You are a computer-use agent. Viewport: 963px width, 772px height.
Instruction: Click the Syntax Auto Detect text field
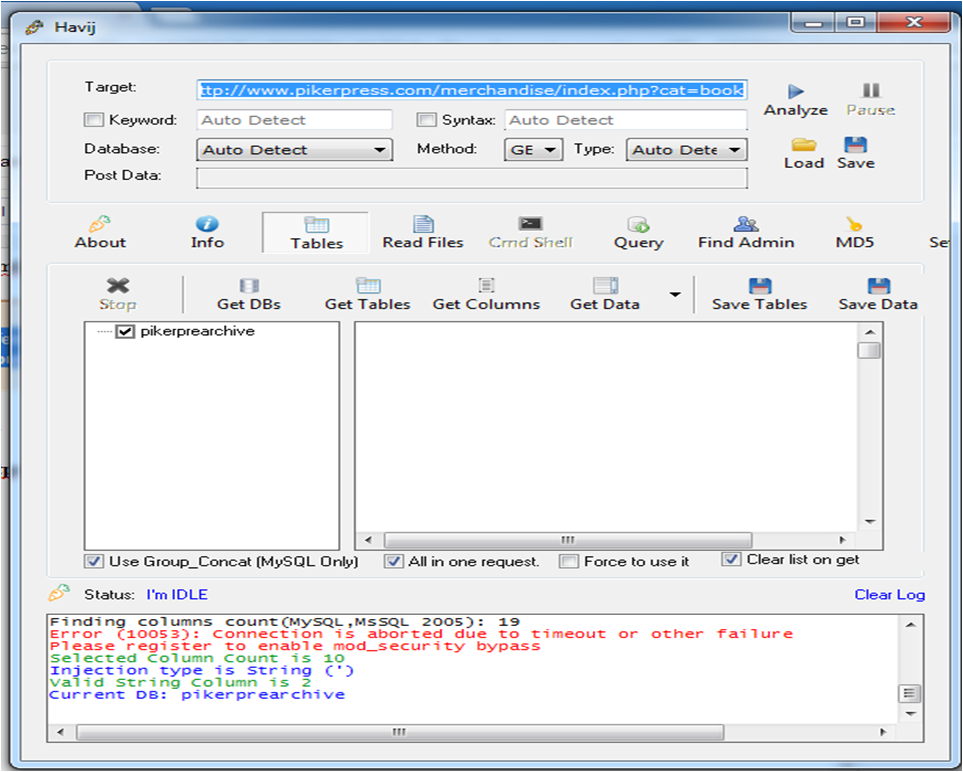point(626,120)
